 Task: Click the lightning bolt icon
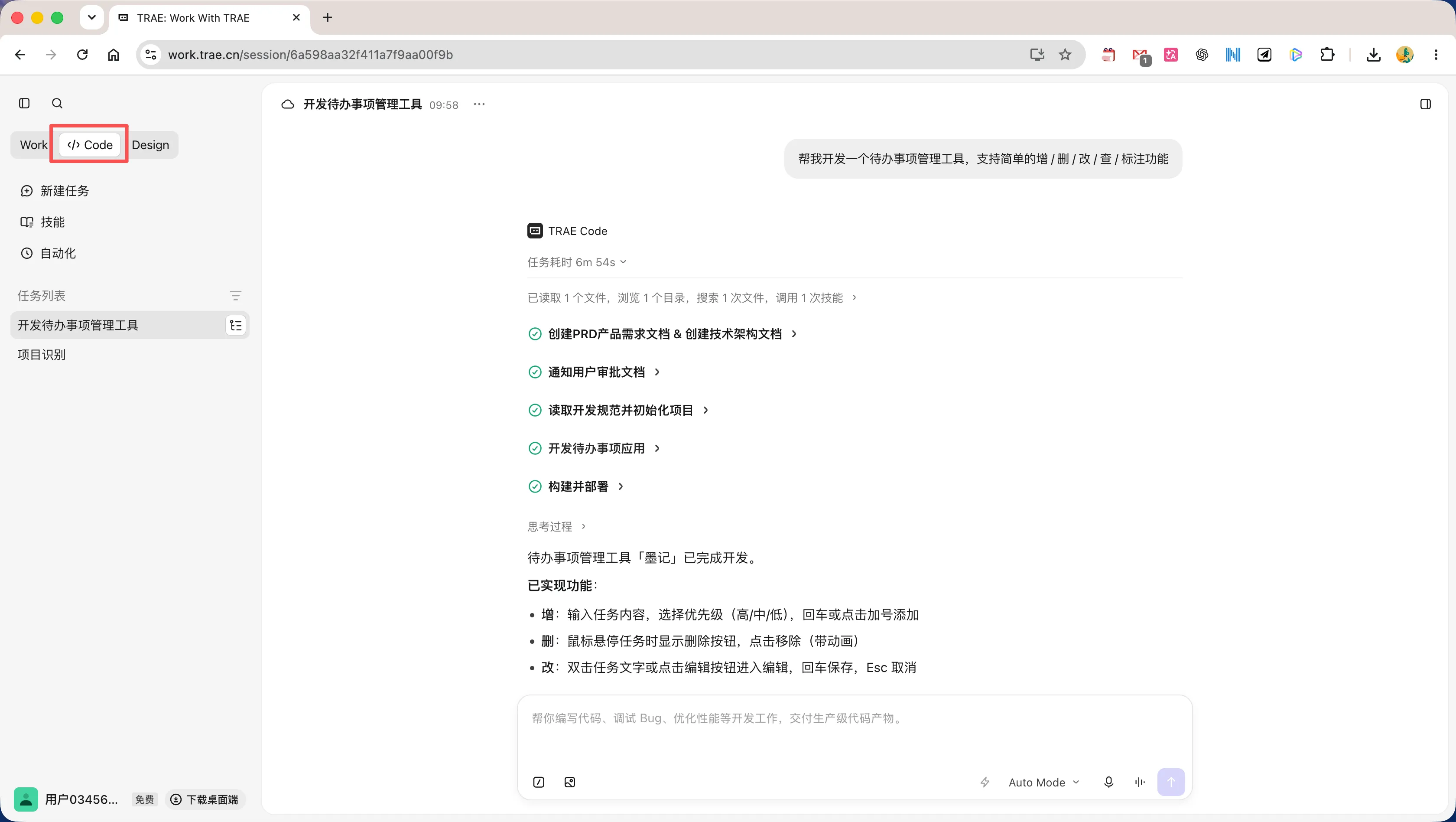point(985,782)
